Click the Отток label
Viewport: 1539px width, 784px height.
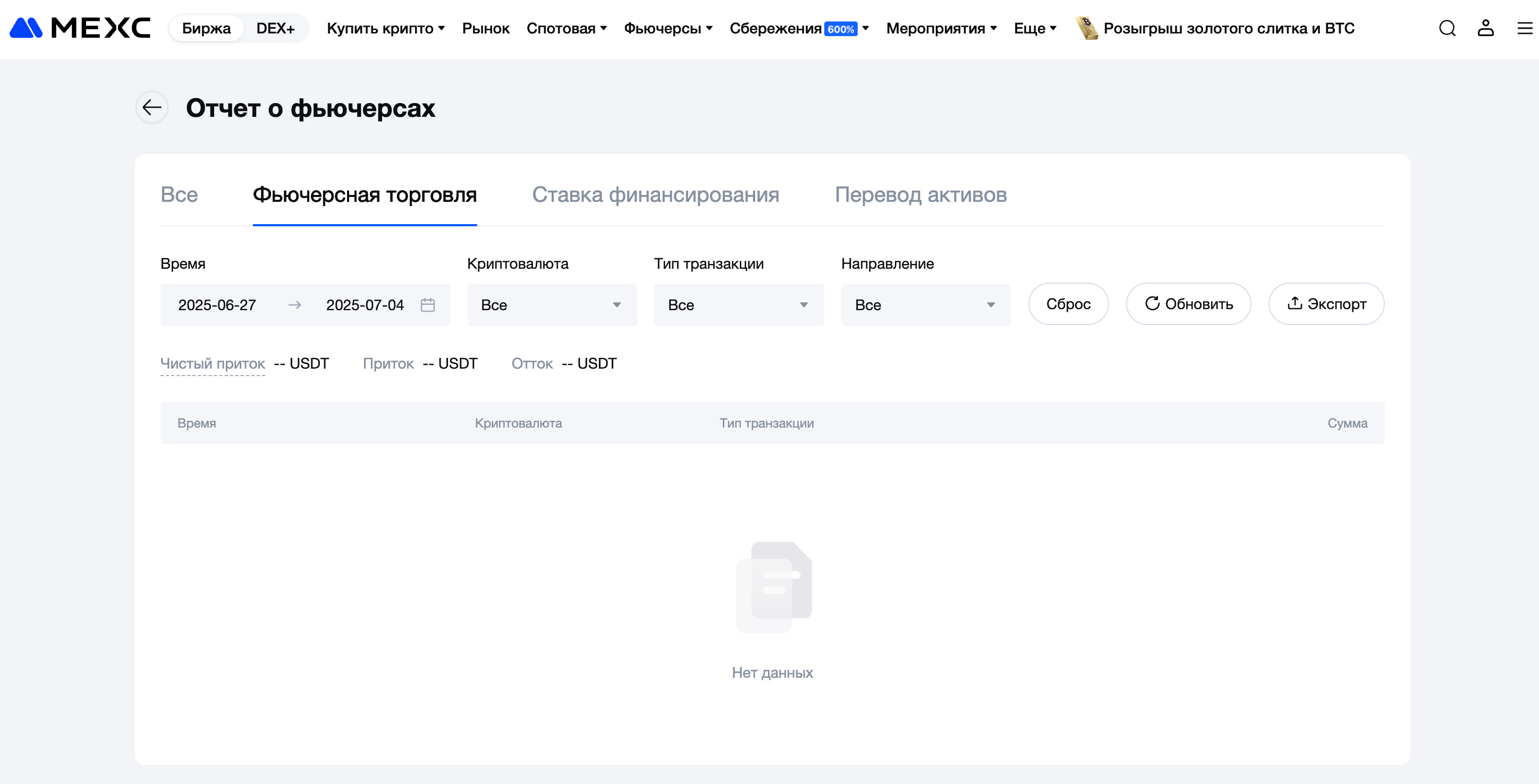click(532, 364)
